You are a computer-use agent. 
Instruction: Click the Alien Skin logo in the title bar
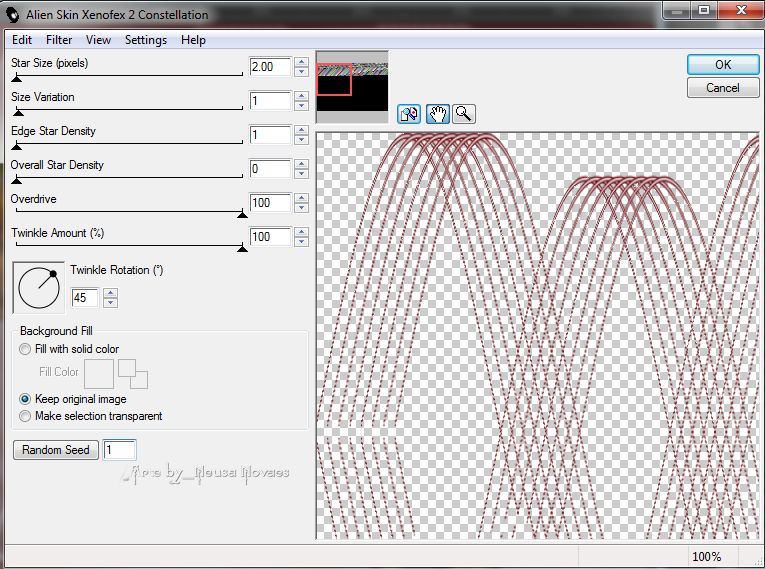13,15
